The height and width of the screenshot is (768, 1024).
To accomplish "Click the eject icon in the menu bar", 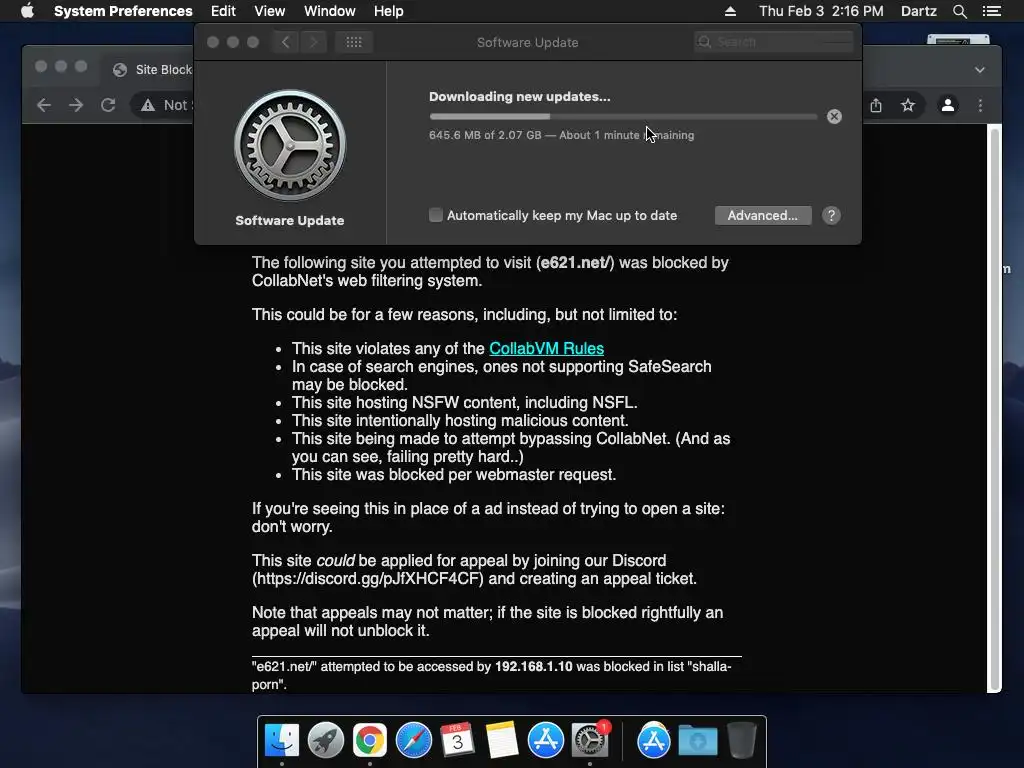I will pos(730,11).
